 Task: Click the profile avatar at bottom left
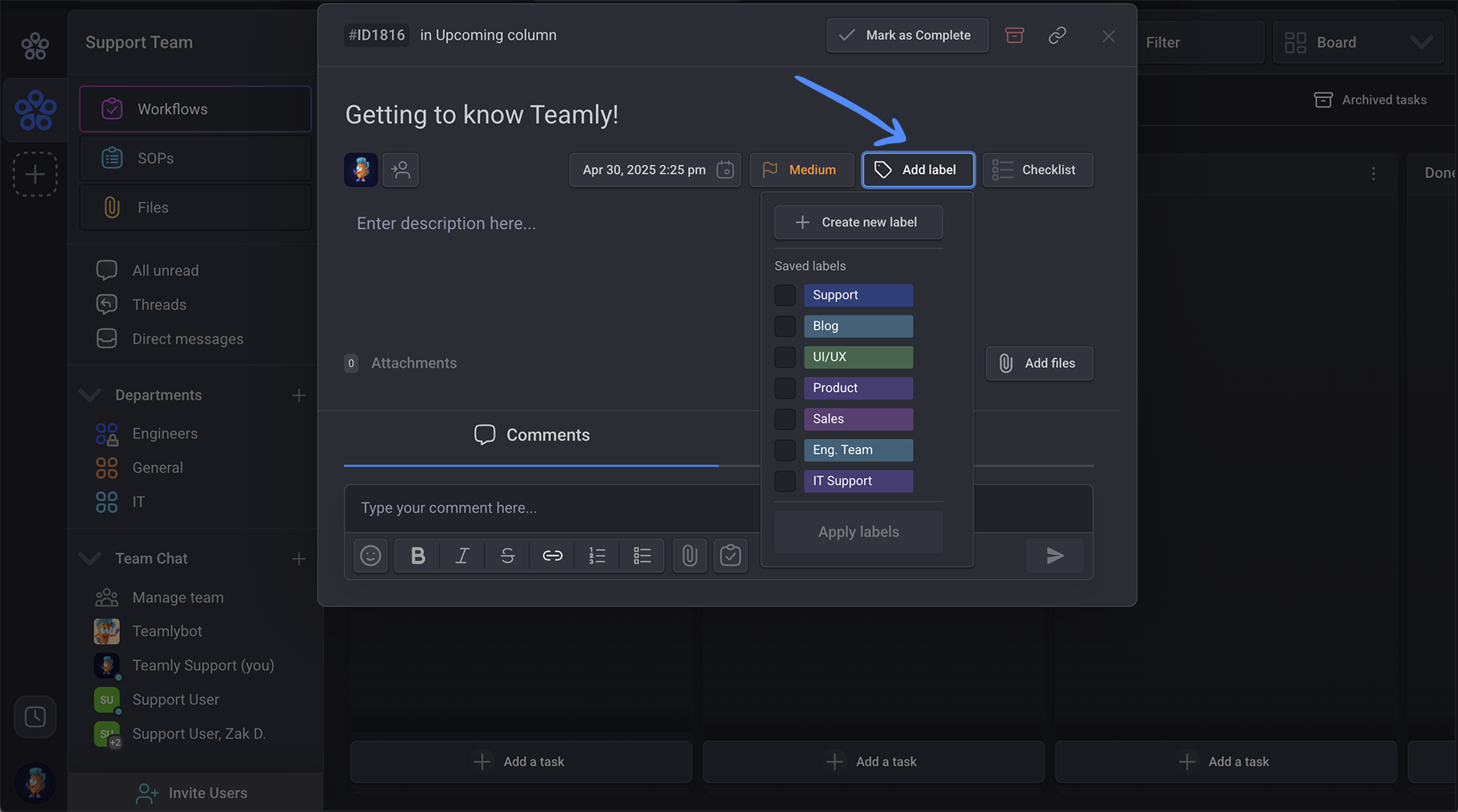pos(35,782)
